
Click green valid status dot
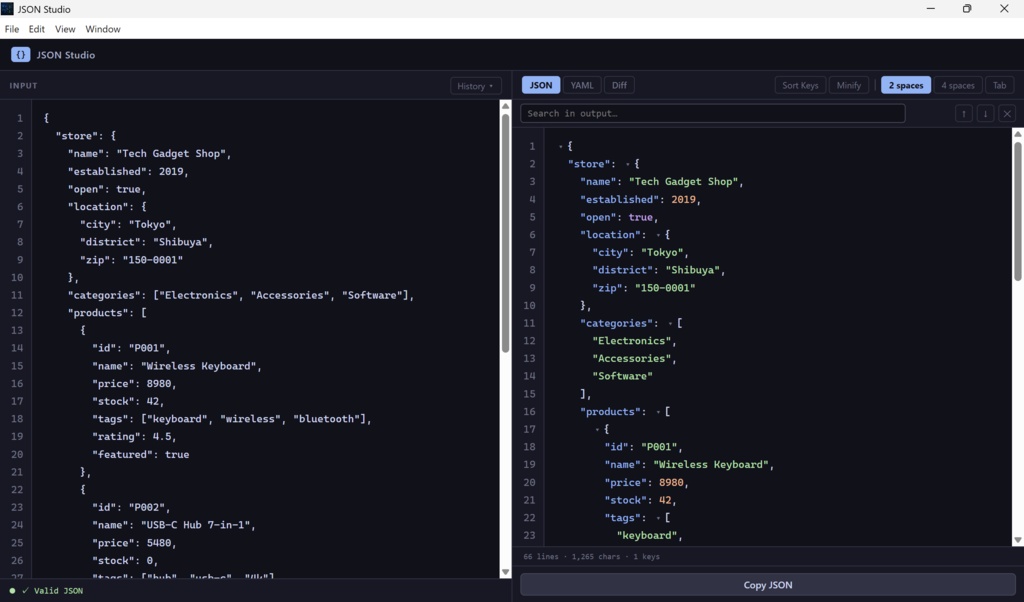[12, 591]
